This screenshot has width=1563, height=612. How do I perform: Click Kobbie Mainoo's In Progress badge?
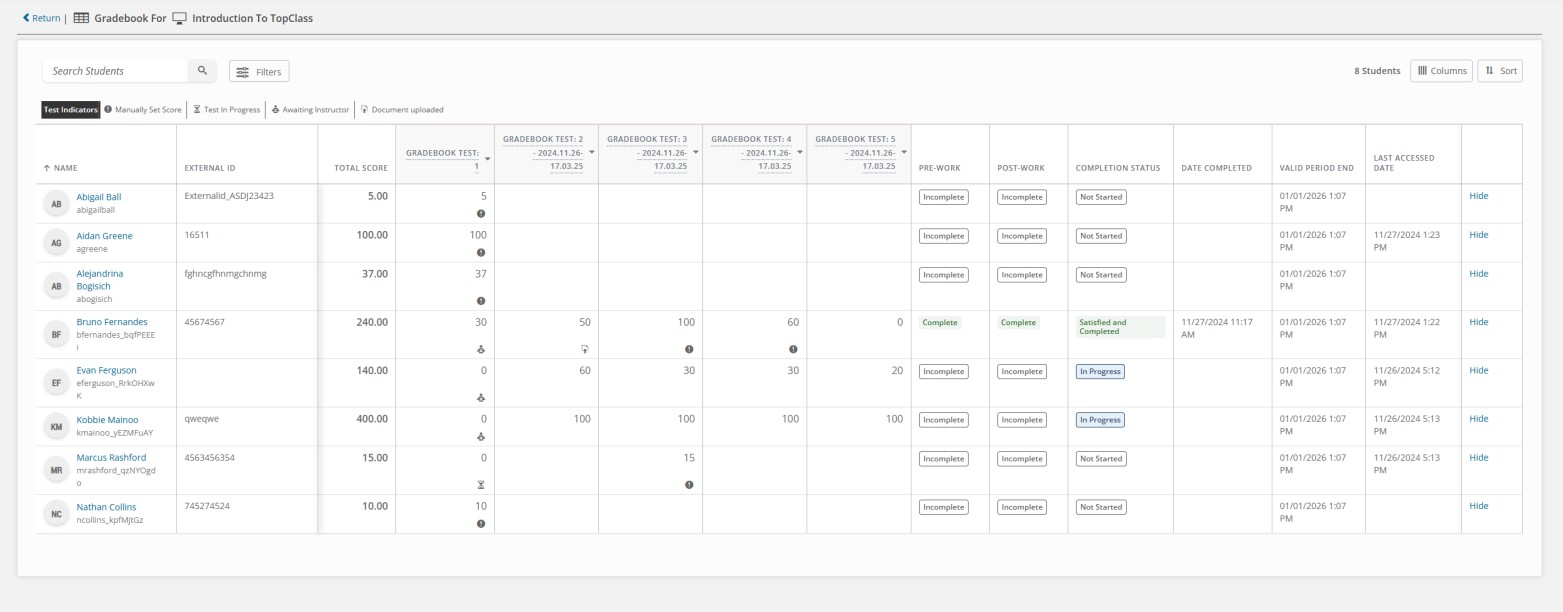1100,420
